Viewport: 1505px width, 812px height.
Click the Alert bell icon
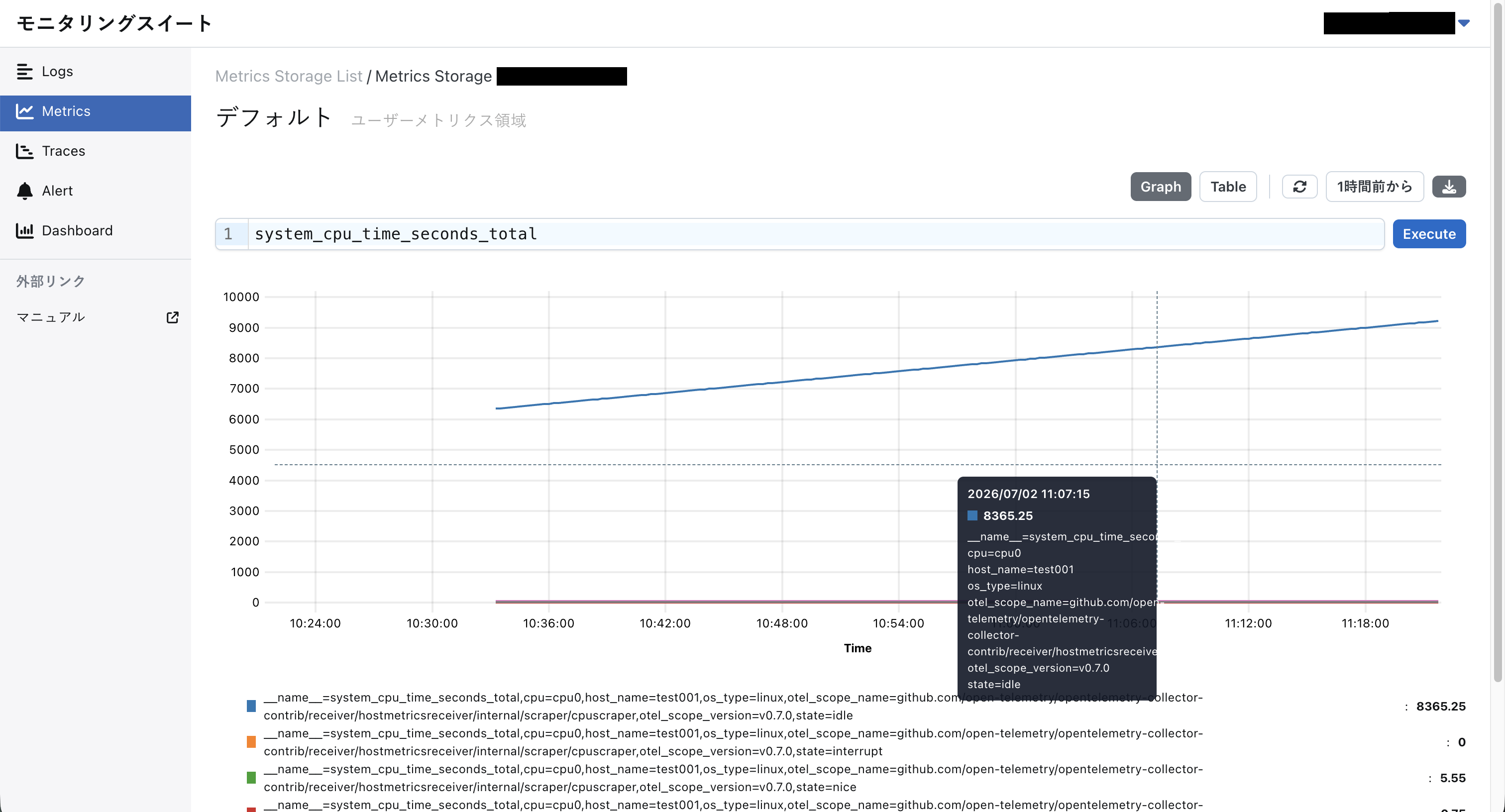[24, 191]
